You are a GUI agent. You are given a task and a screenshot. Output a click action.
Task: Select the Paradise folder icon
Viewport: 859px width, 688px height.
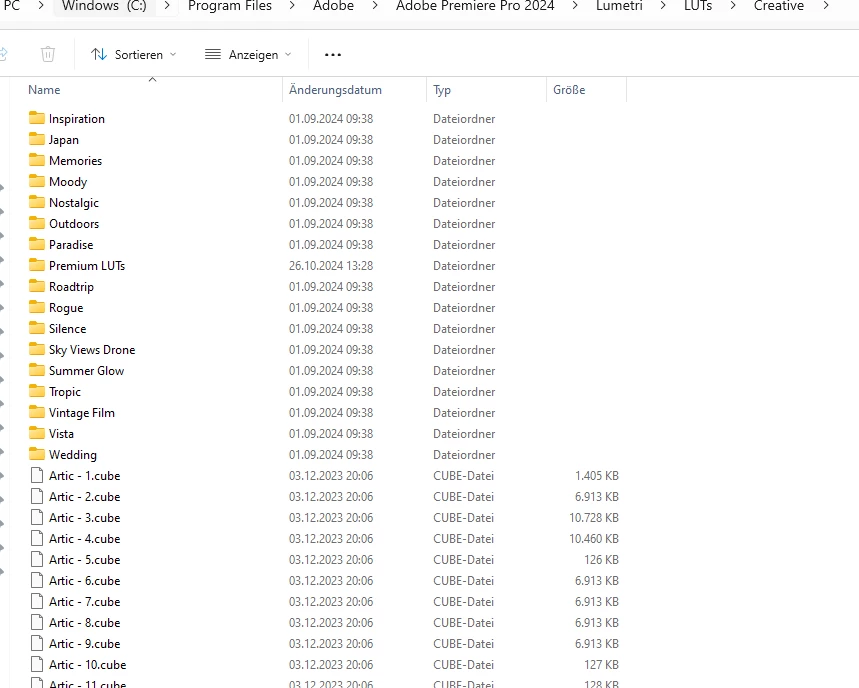(x=37, y=244)
